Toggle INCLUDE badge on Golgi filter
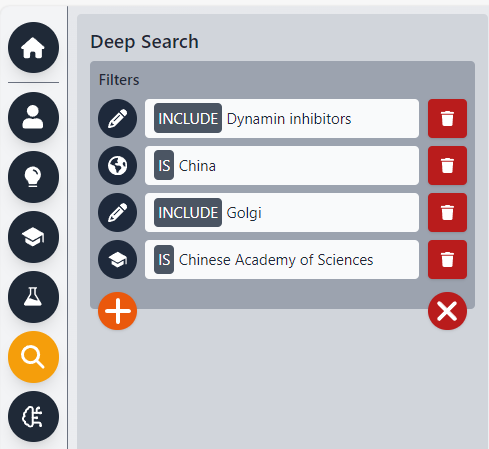Viewport: 489px width, 449px height. coord(188,212)
